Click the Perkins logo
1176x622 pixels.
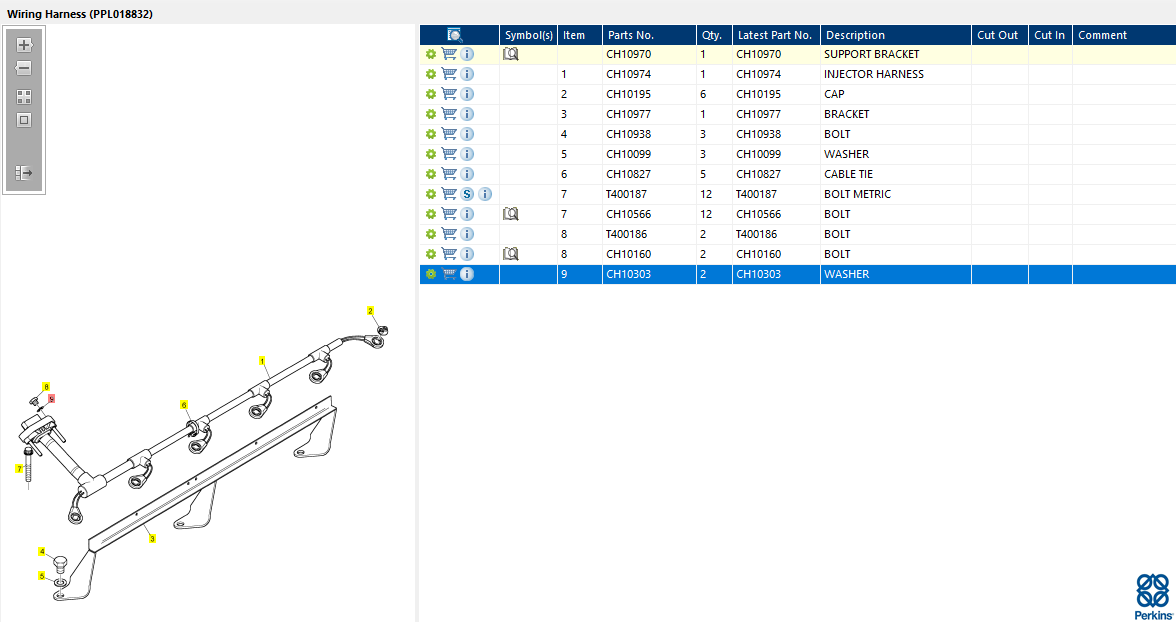coord(1153,596)
